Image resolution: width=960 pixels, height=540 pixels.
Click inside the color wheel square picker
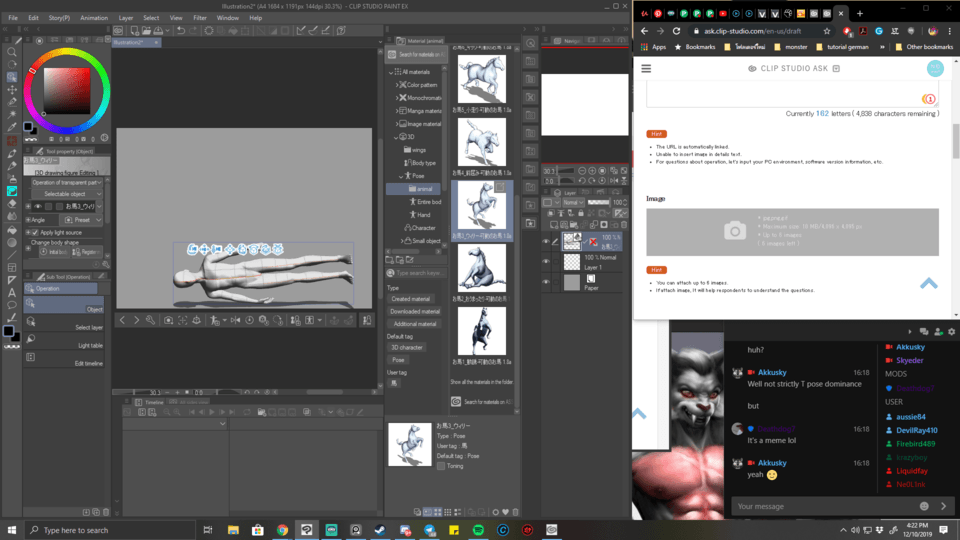66,91
